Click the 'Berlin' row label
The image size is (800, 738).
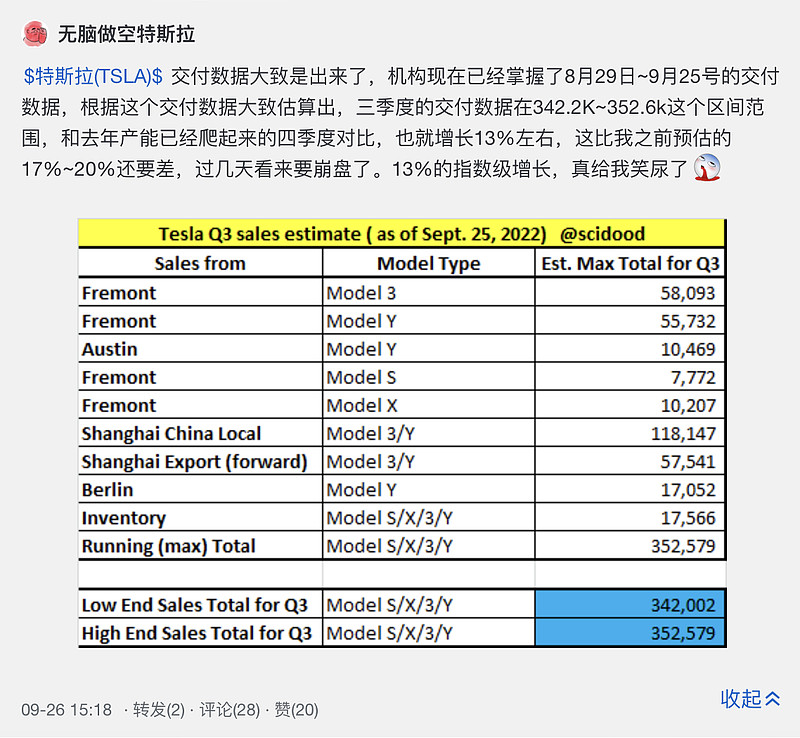pos(108,489)
